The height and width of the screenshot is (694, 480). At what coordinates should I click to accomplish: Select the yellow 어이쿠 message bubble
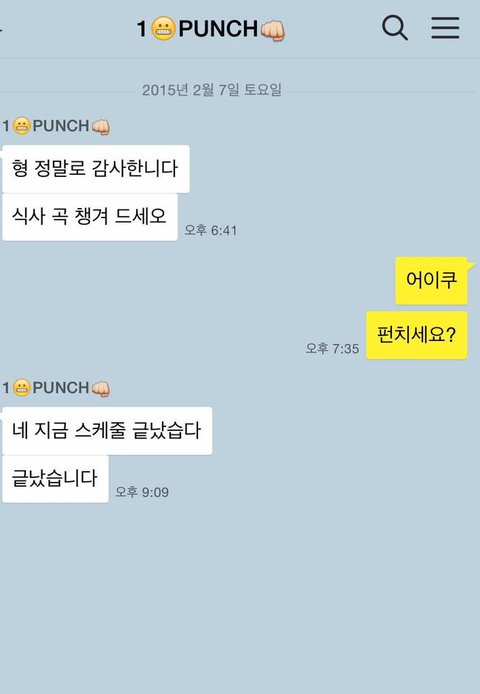point(431,281)
